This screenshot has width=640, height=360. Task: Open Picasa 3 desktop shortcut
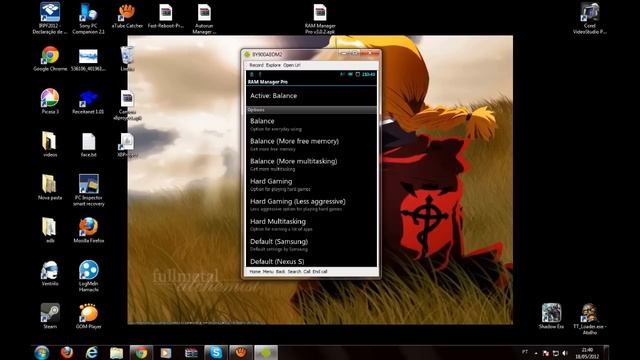coord(50,101)
